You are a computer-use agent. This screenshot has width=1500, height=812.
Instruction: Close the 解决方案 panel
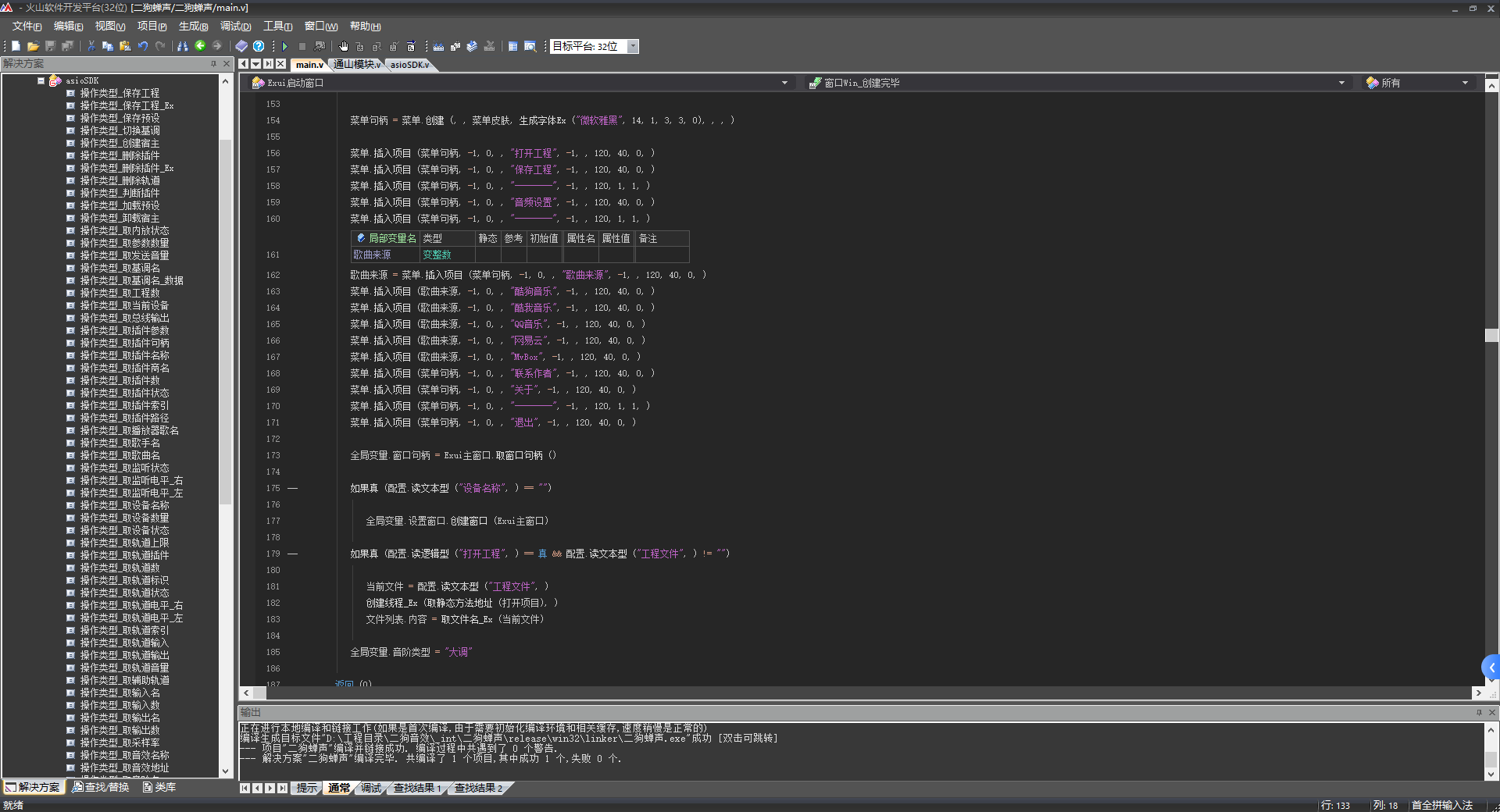(x=227, y=64)
